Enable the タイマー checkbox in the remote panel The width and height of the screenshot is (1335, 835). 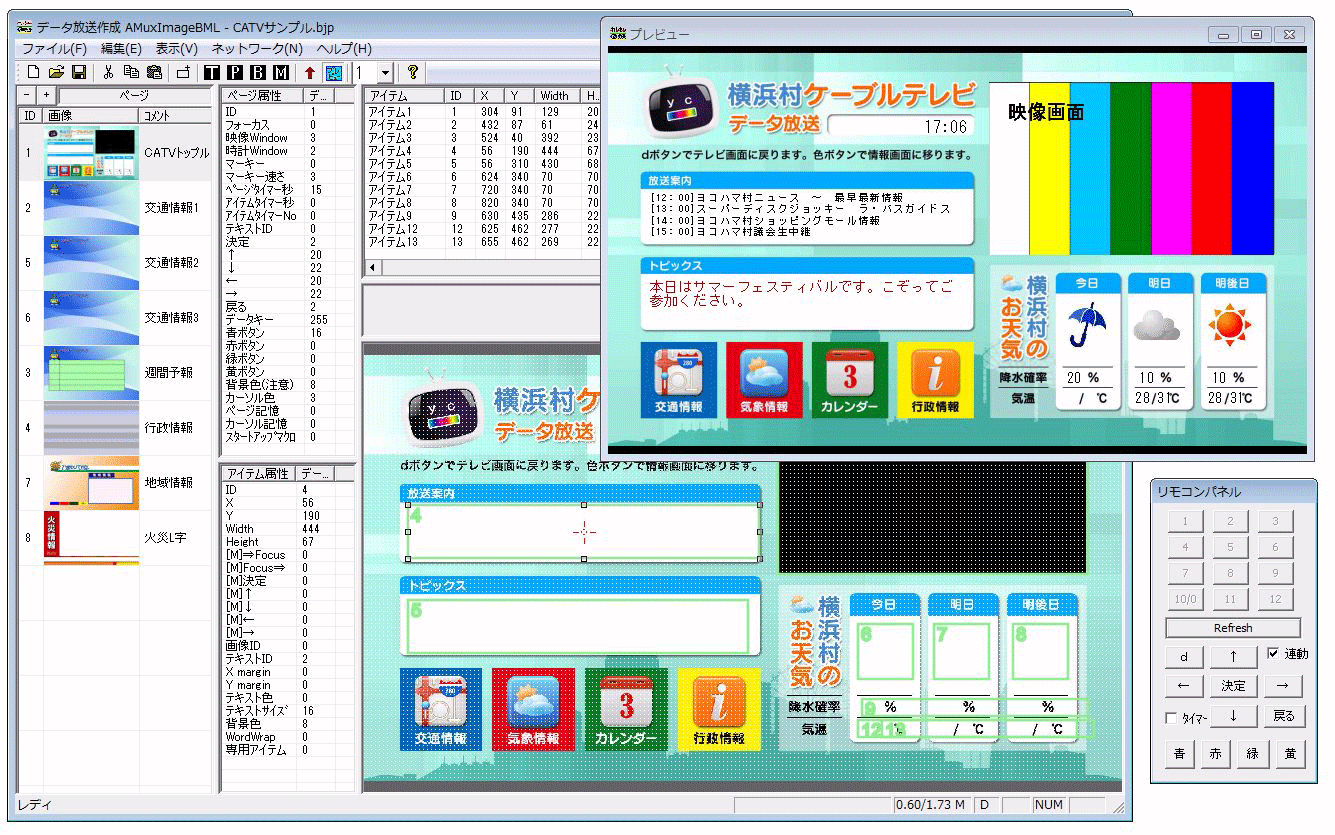[x=1171, y=718]
